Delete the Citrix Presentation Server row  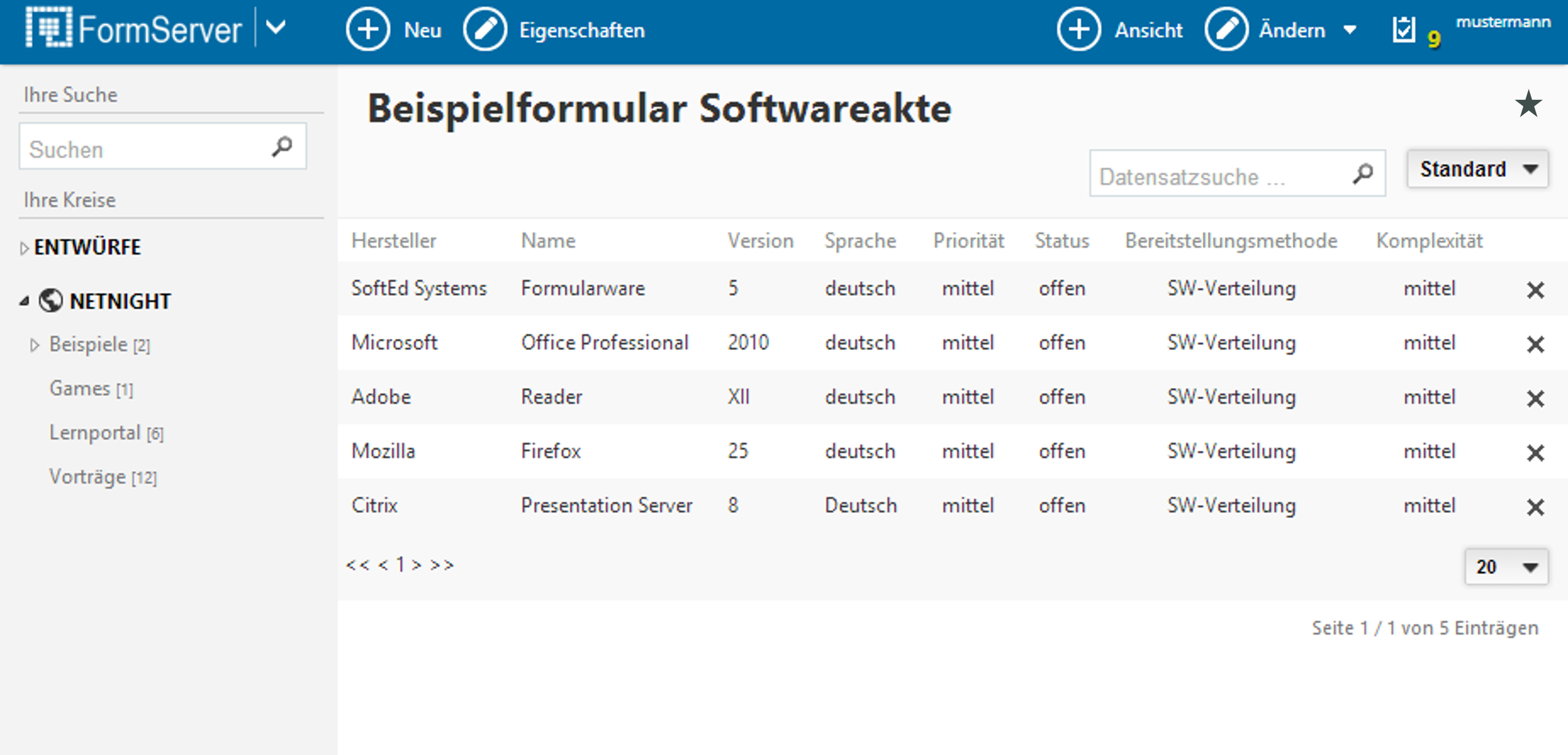pos(1535,507)
